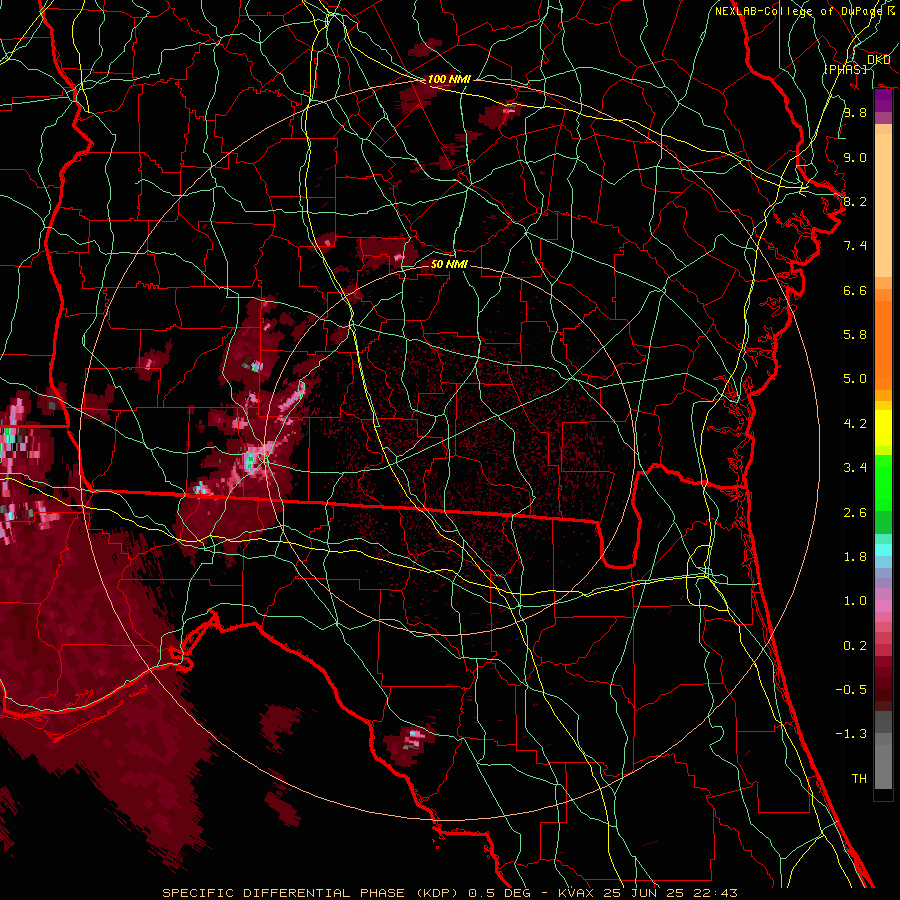The width and height of the screenshot is (900, 900).
Task: Pick the bright green band in the color bar
Action: point(883,482)
